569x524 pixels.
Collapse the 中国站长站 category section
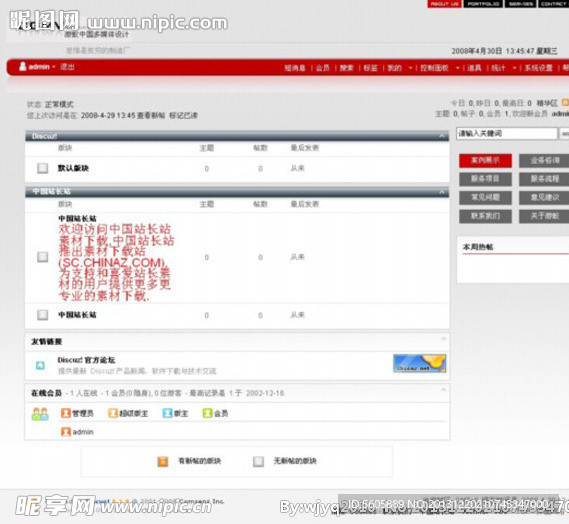point(442,192)
